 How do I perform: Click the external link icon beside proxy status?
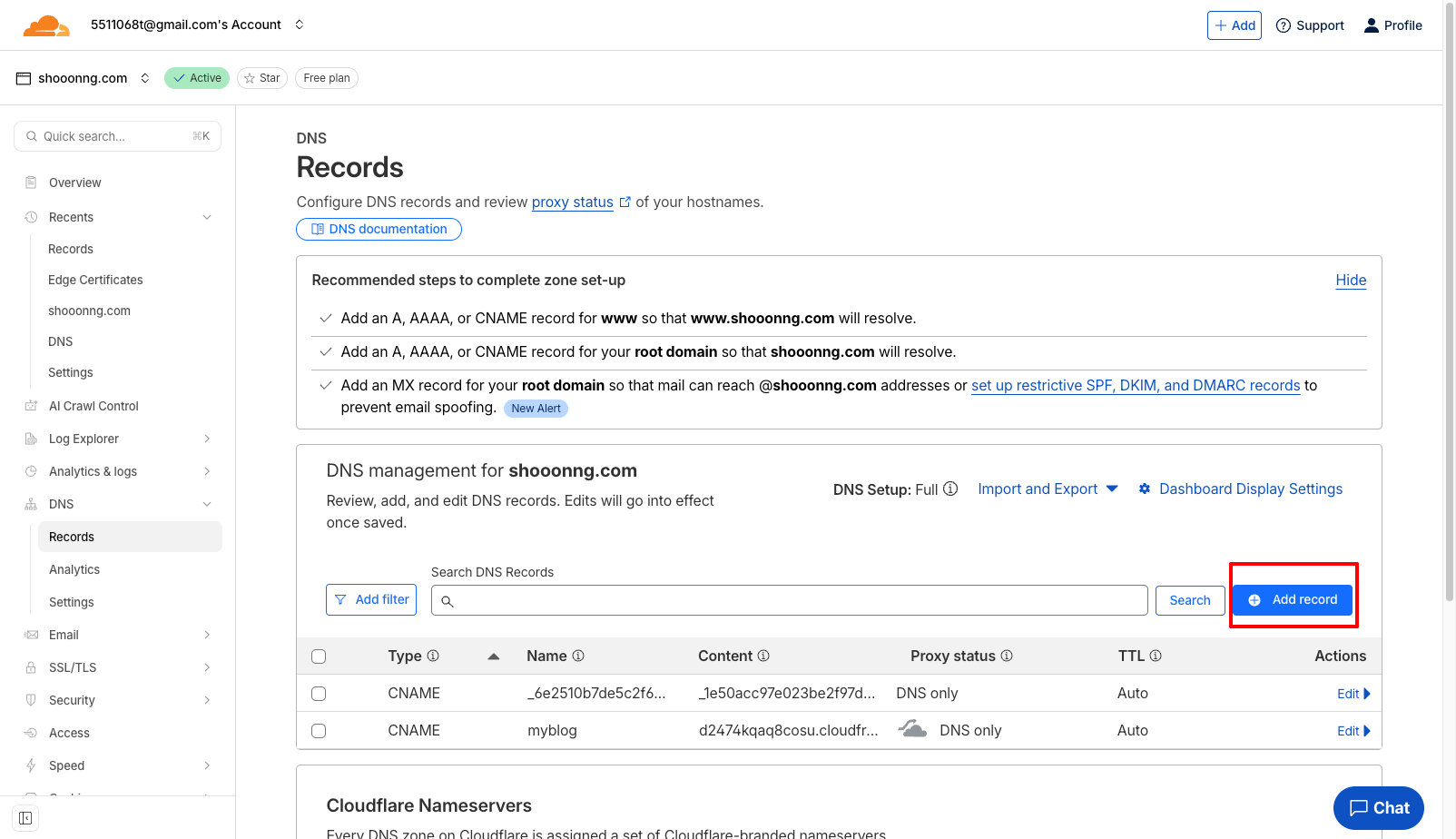pos(625,202)
